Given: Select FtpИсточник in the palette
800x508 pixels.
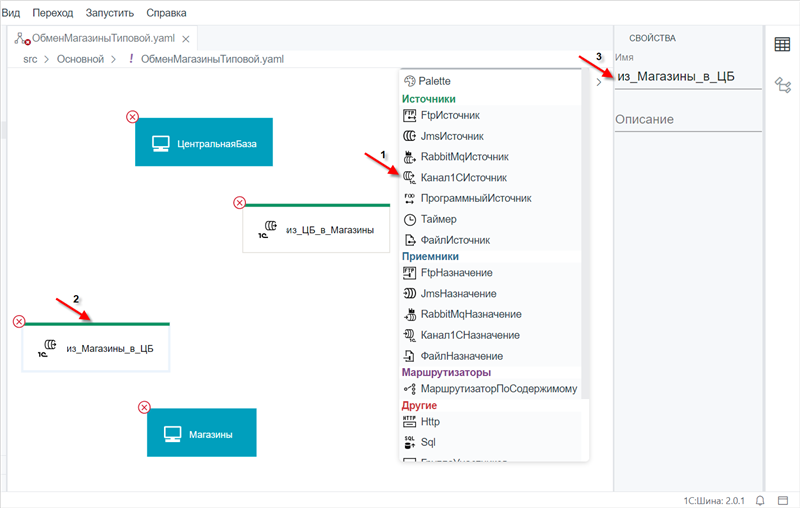Looking at the screenshot, I should 490,115.
